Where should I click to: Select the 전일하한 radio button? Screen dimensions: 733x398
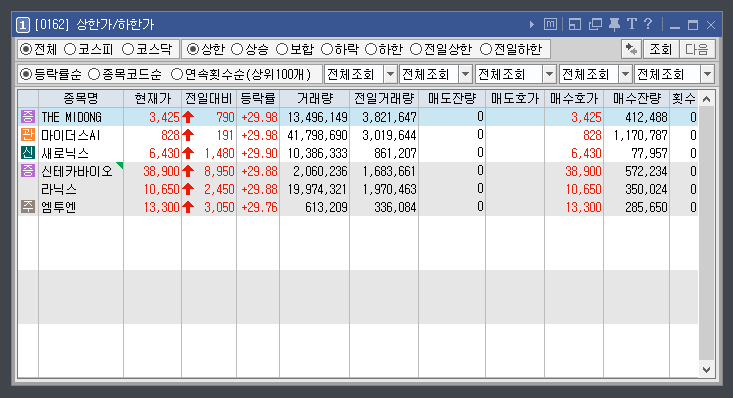point(486,49)
